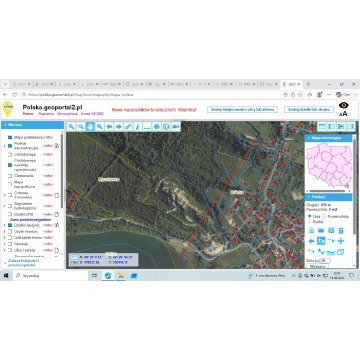Click save disk icon in Pomiary panel
The image size is (360, 360).
pyautogui.click(x=331, y=230)
